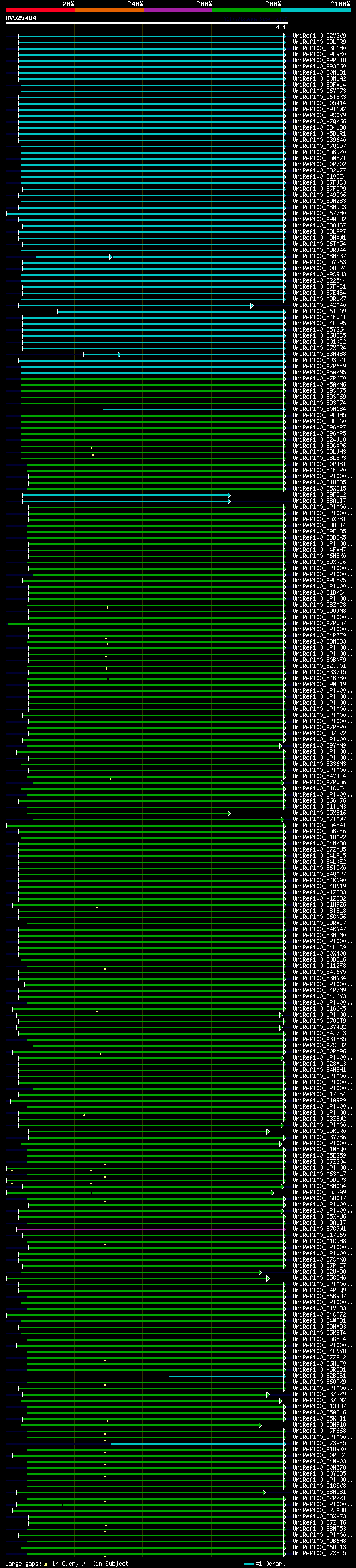Screen dimensions: 356x1568
Task: Select label UniRef100_A9AUI7
Action: click(319, 1224)
